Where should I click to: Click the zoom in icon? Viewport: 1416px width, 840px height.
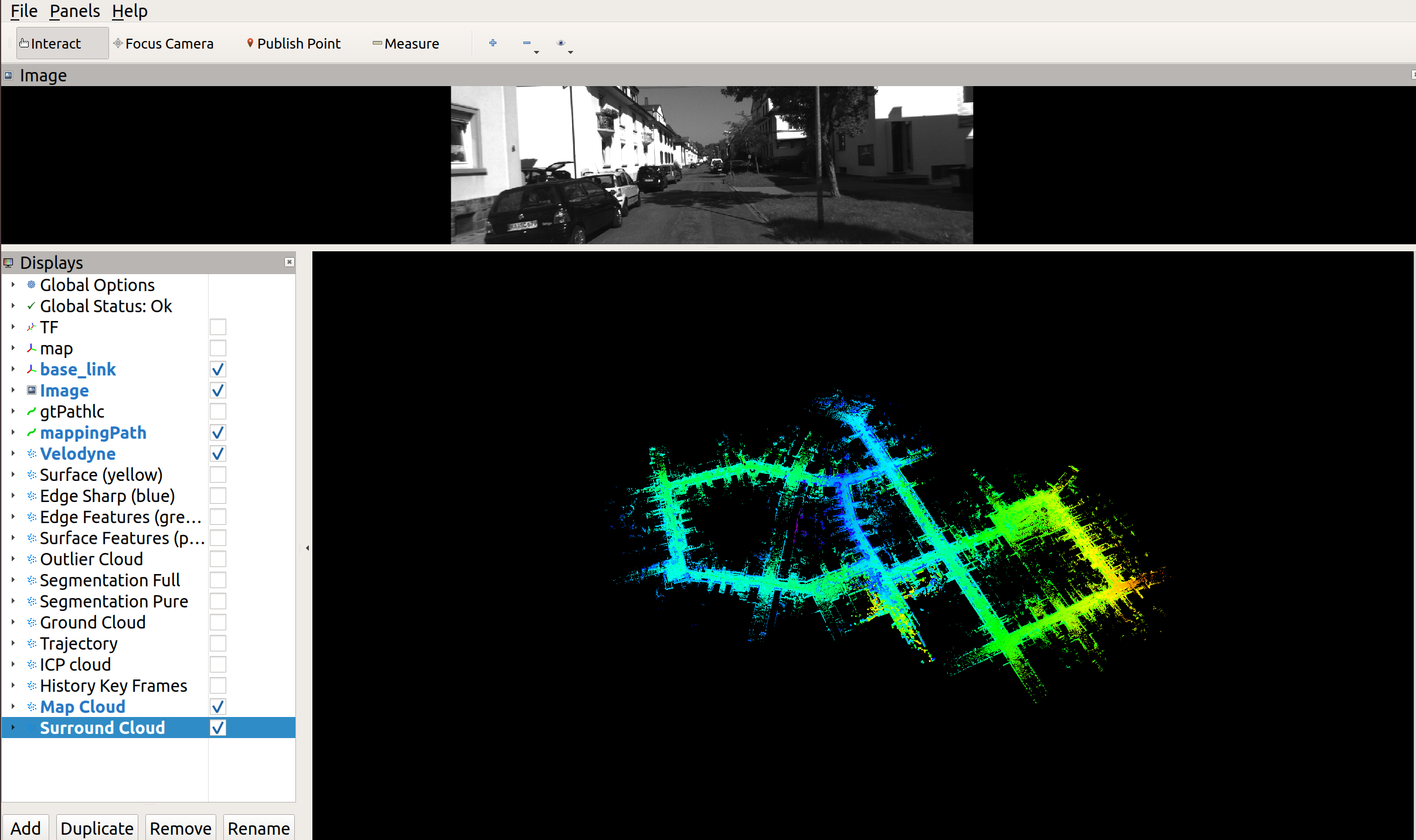[493, 42]
